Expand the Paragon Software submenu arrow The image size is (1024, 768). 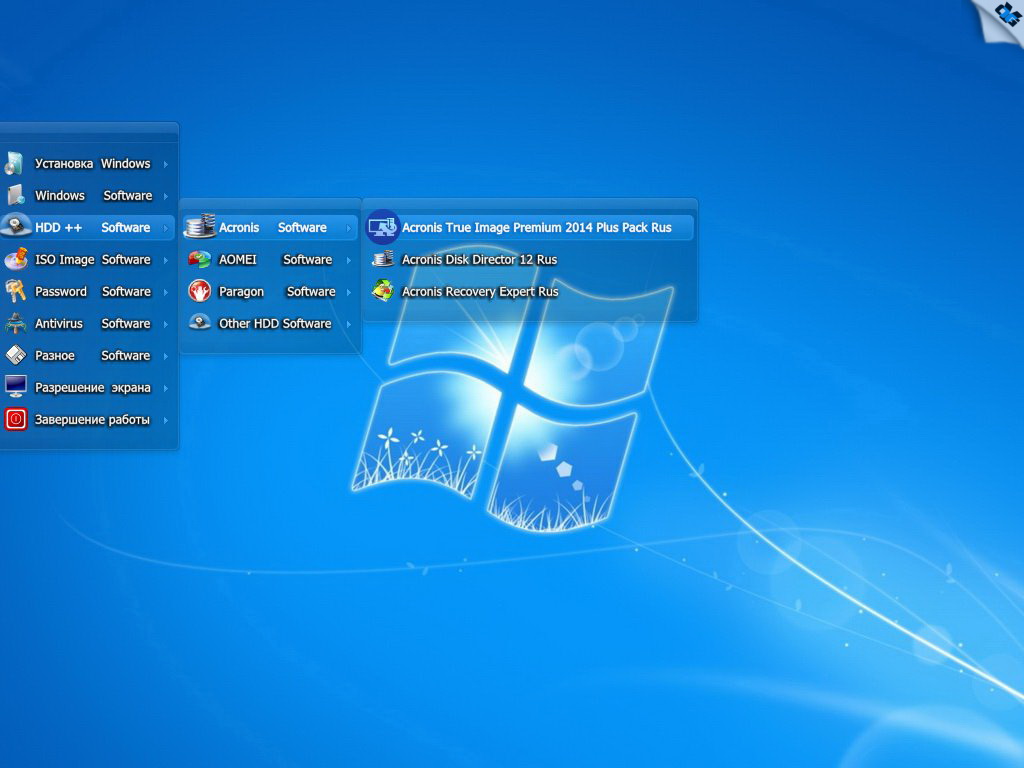[349, 292]
